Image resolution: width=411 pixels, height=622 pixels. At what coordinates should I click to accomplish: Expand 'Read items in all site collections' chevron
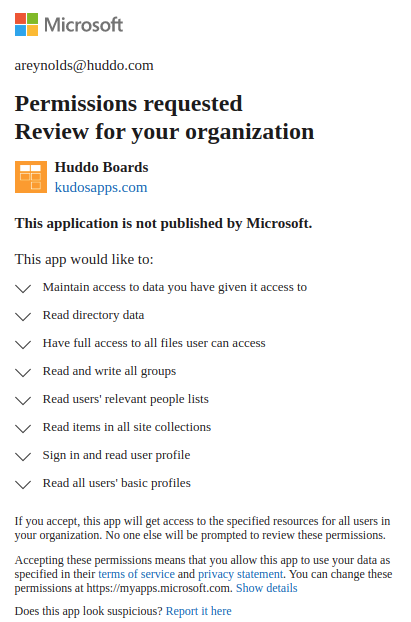pyautogui.click(x=23, y=428)
